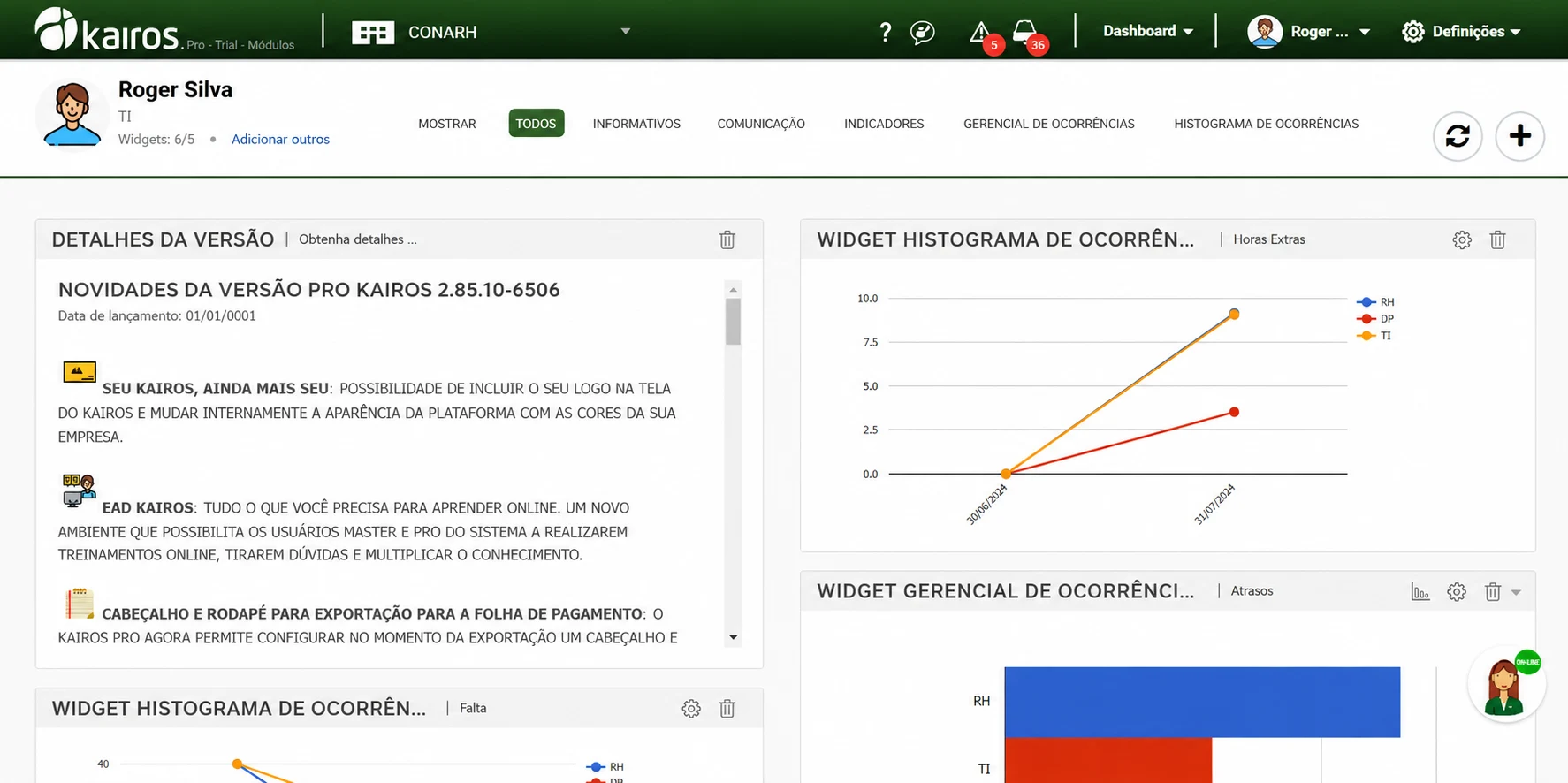Toggle TI series in Horas Extras legend

pos(1374,336)
